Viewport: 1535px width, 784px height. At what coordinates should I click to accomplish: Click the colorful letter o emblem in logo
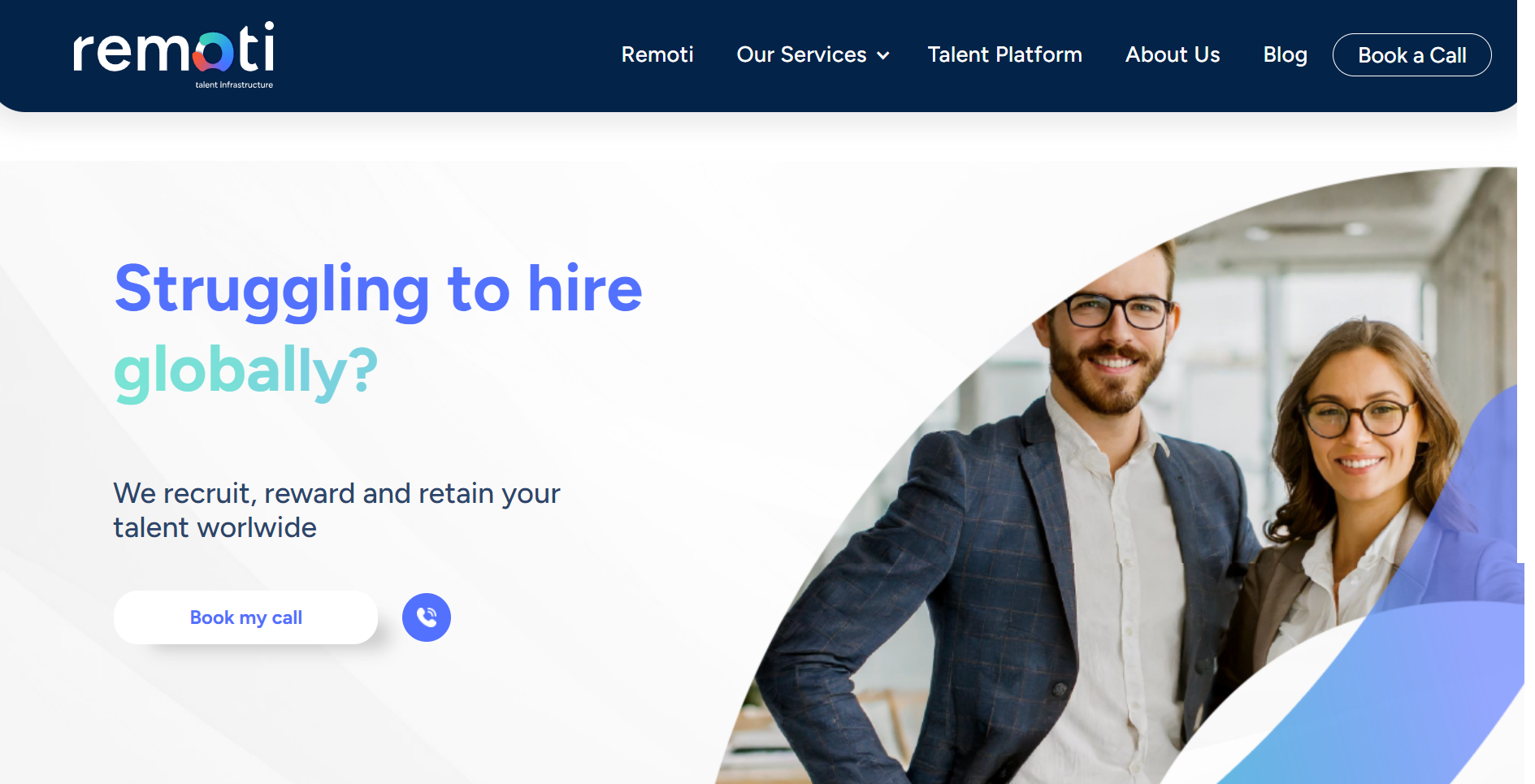click(212, 53)
